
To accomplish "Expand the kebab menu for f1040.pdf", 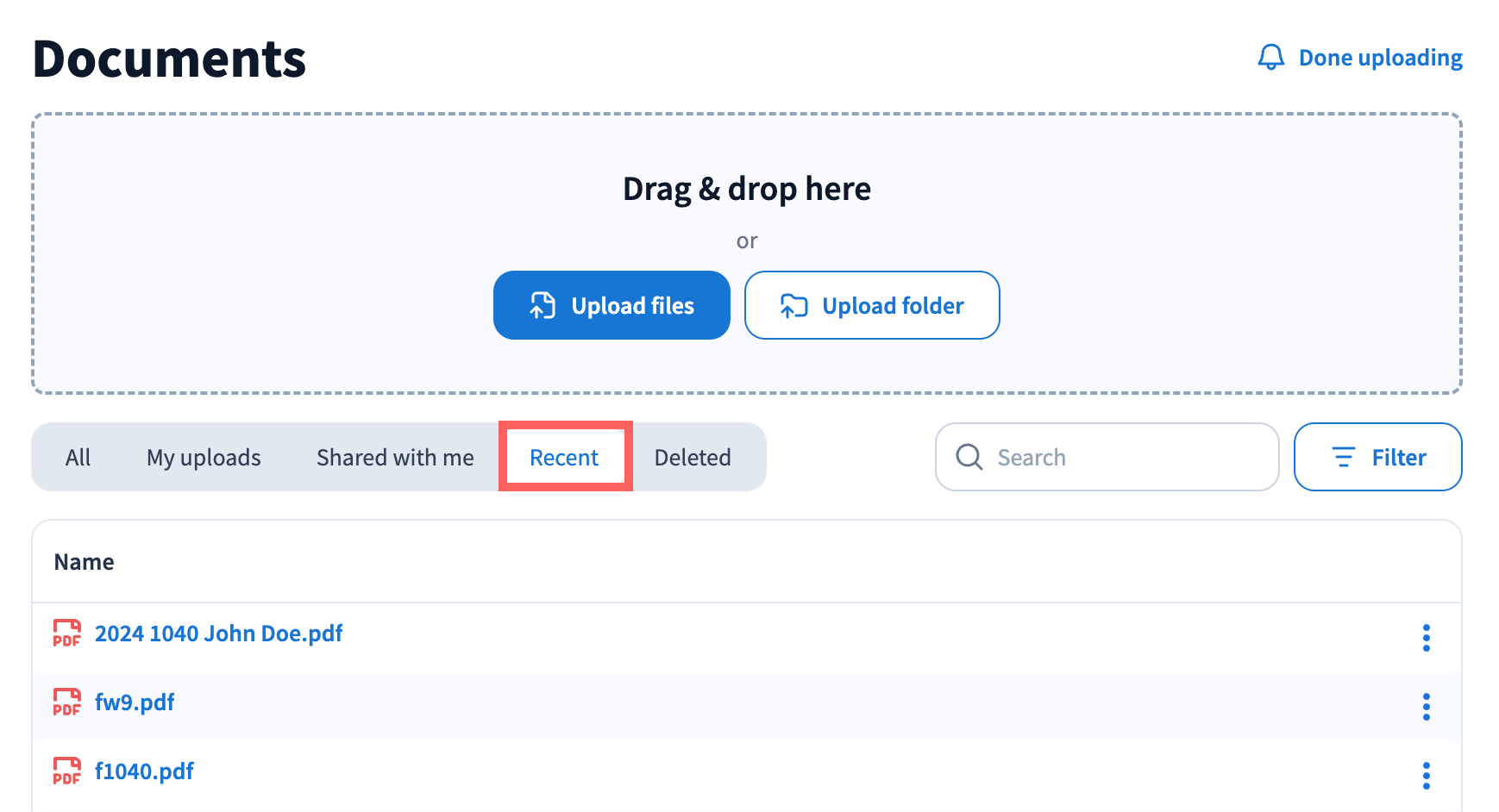I will (x=1426, y=776).
